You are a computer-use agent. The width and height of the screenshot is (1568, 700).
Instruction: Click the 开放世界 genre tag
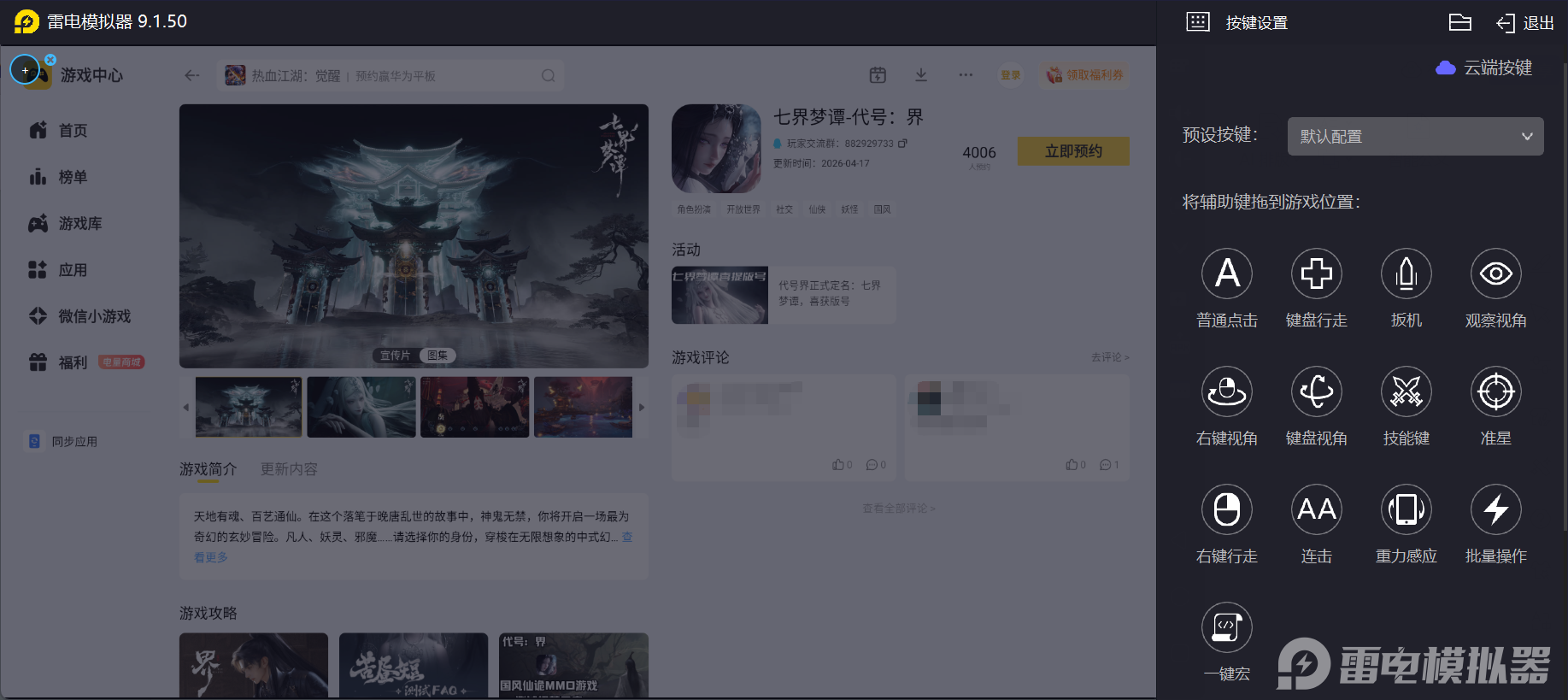[x=743, y=209]
